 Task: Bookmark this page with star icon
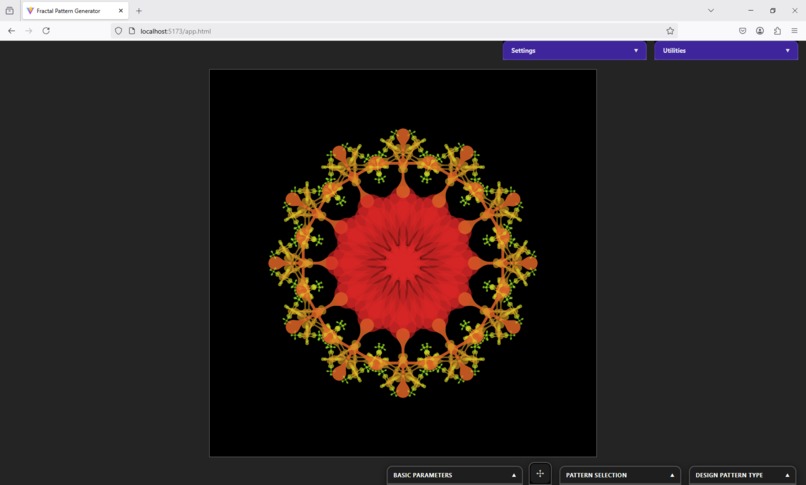tap(670, 31)
